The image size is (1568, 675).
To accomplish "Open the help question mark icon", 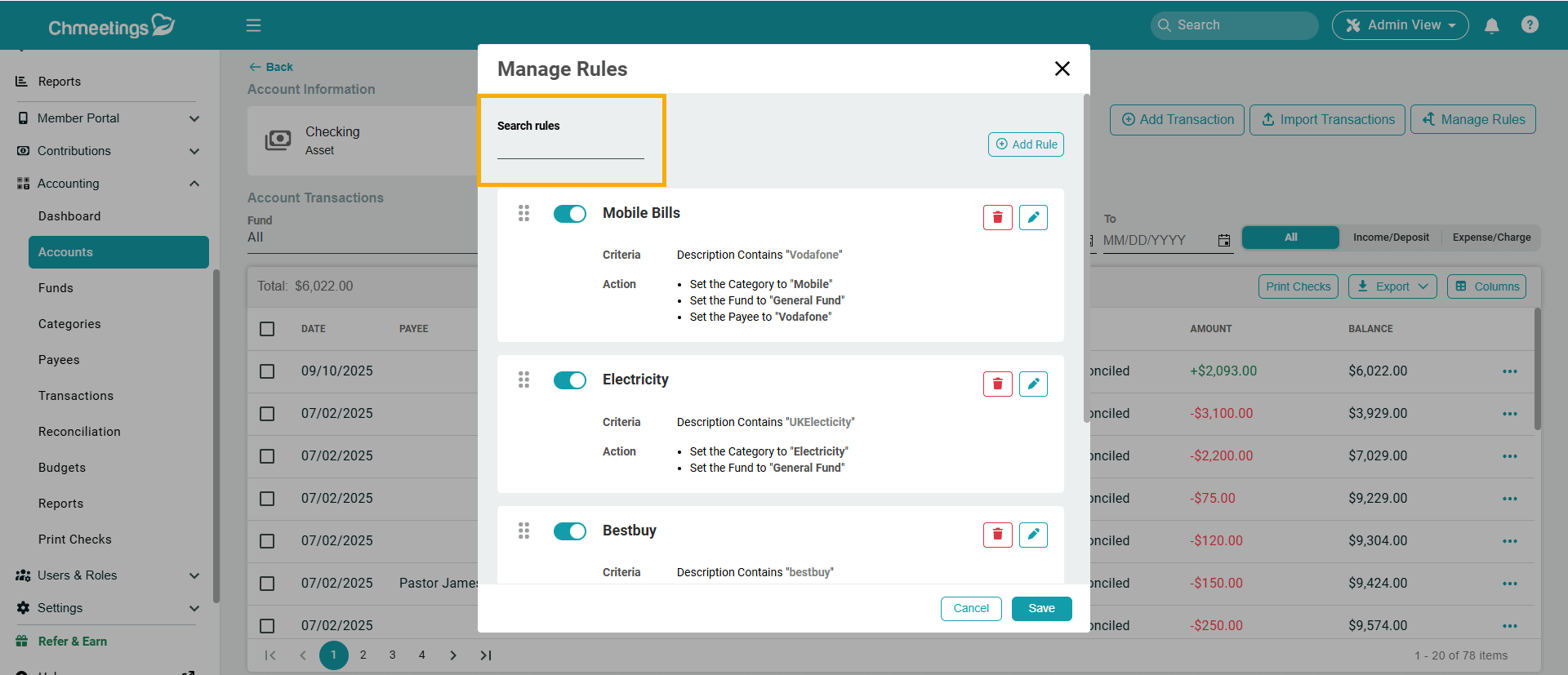I will tap(1530, 25).
